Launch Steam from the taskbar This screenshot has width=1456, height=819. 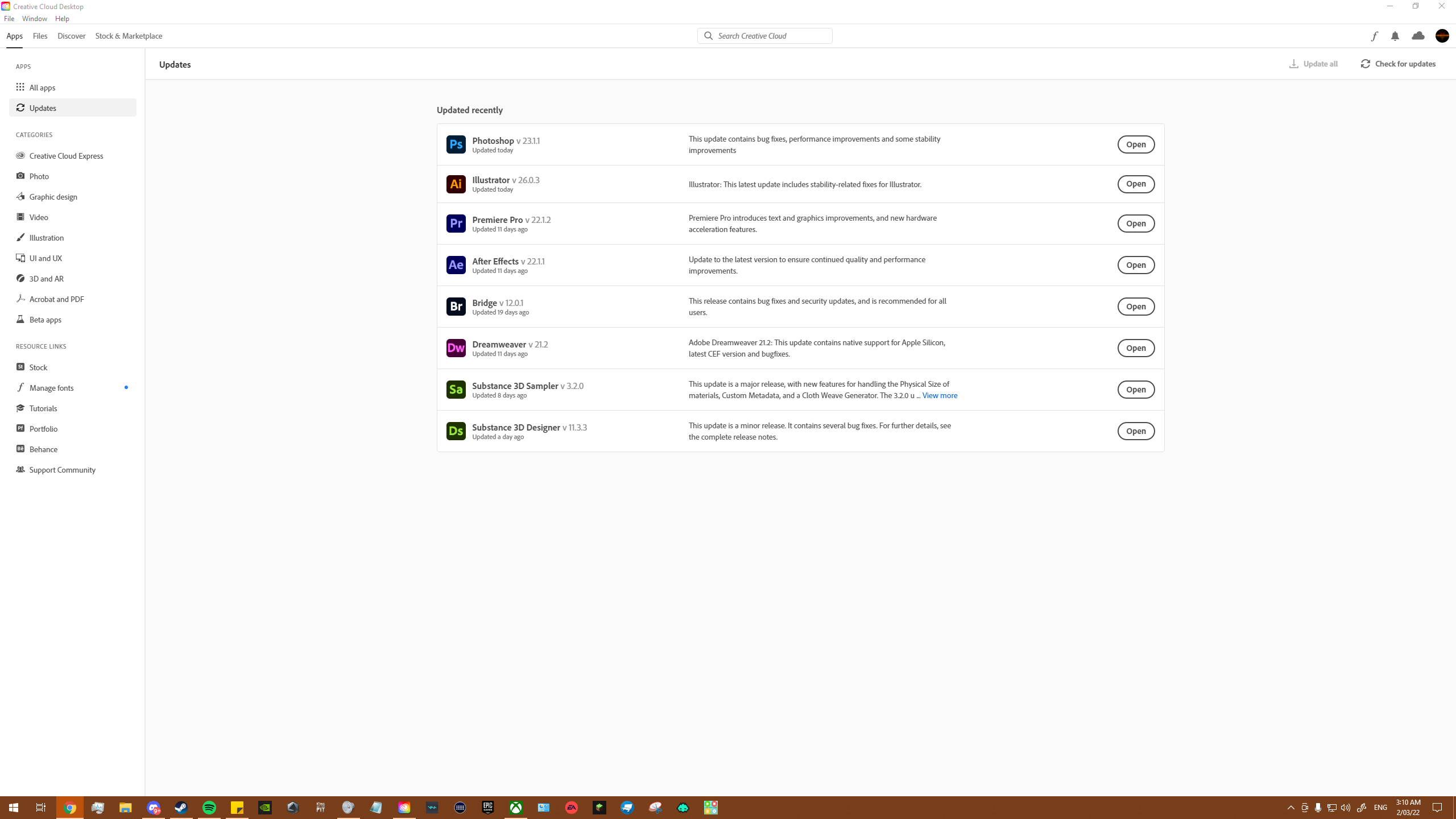(181, 808)
